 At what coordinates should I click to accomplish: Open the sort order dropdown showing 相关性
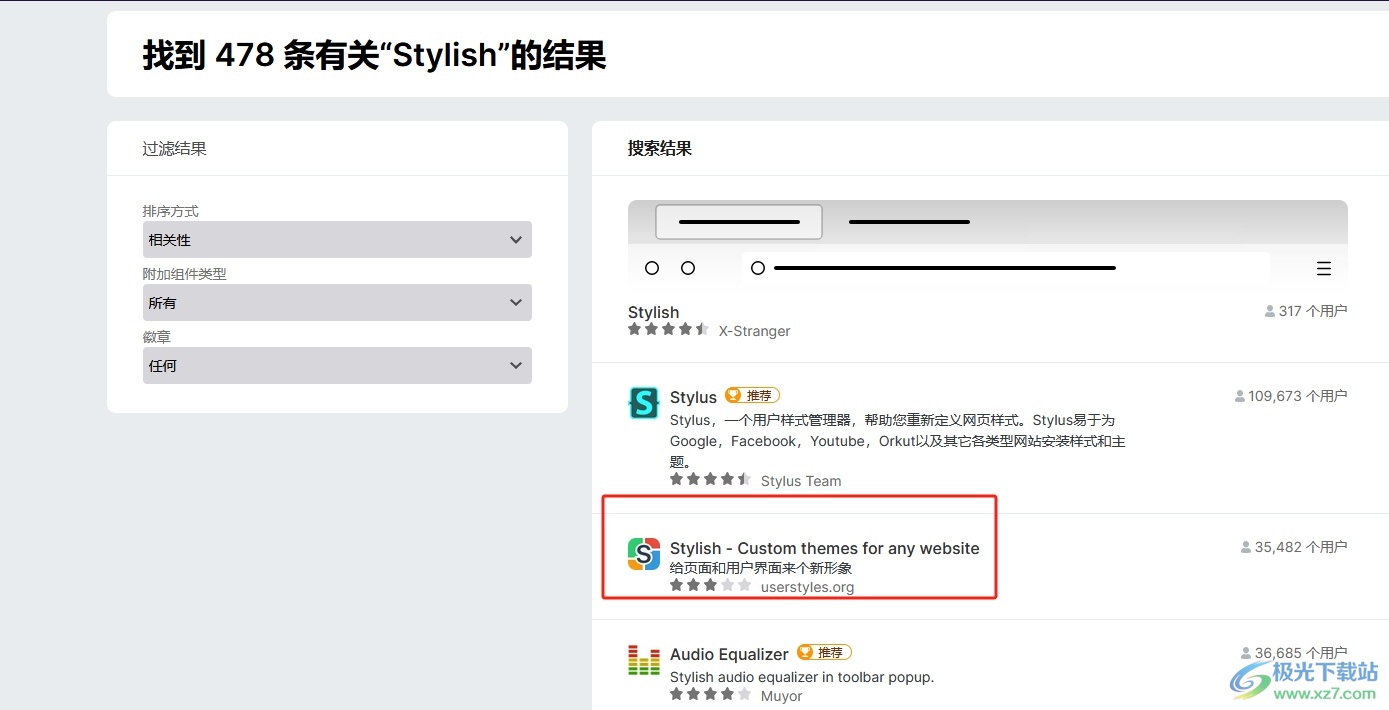click(337, 240)
